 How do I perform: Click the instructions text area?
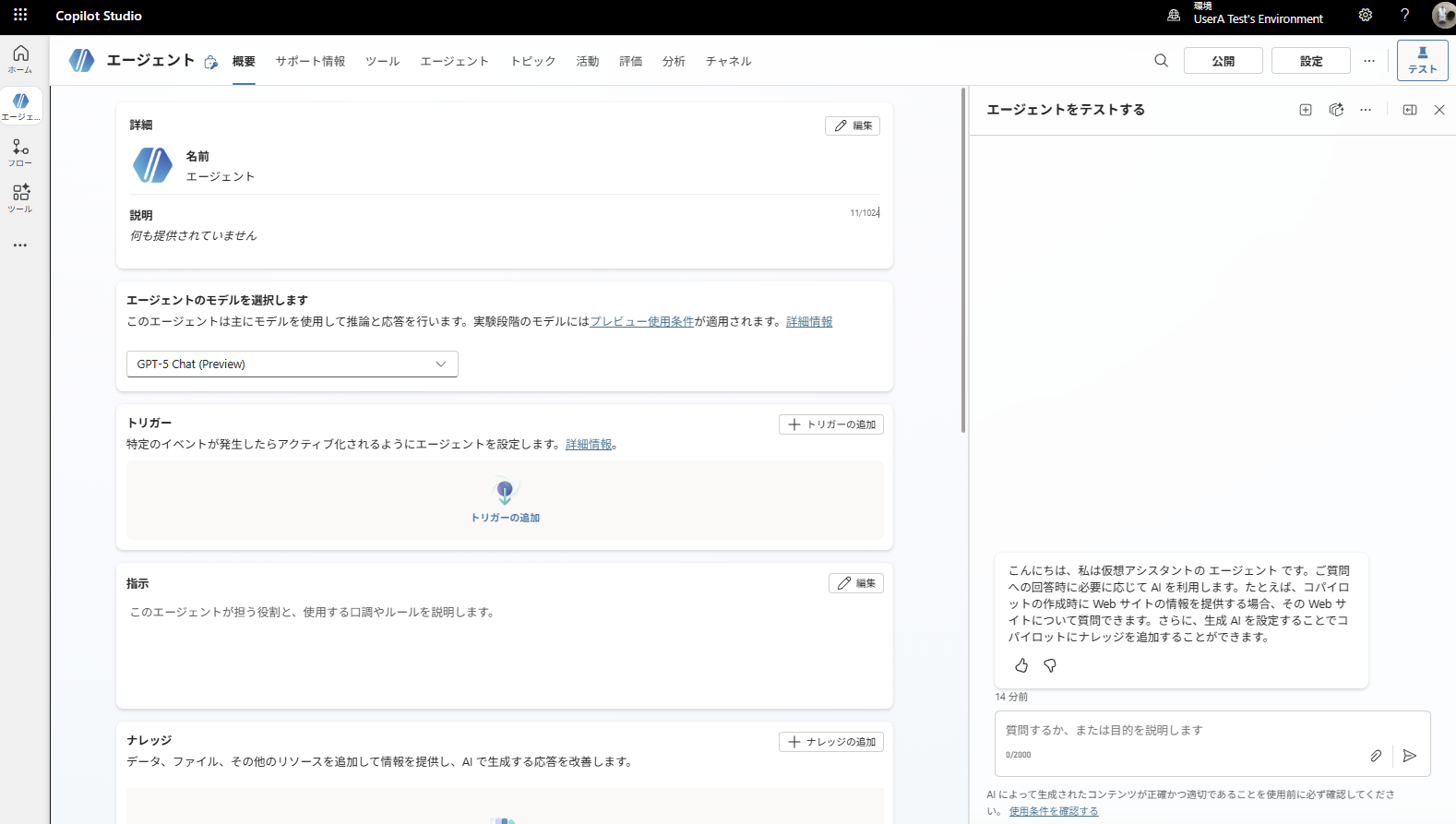(505, 651)
